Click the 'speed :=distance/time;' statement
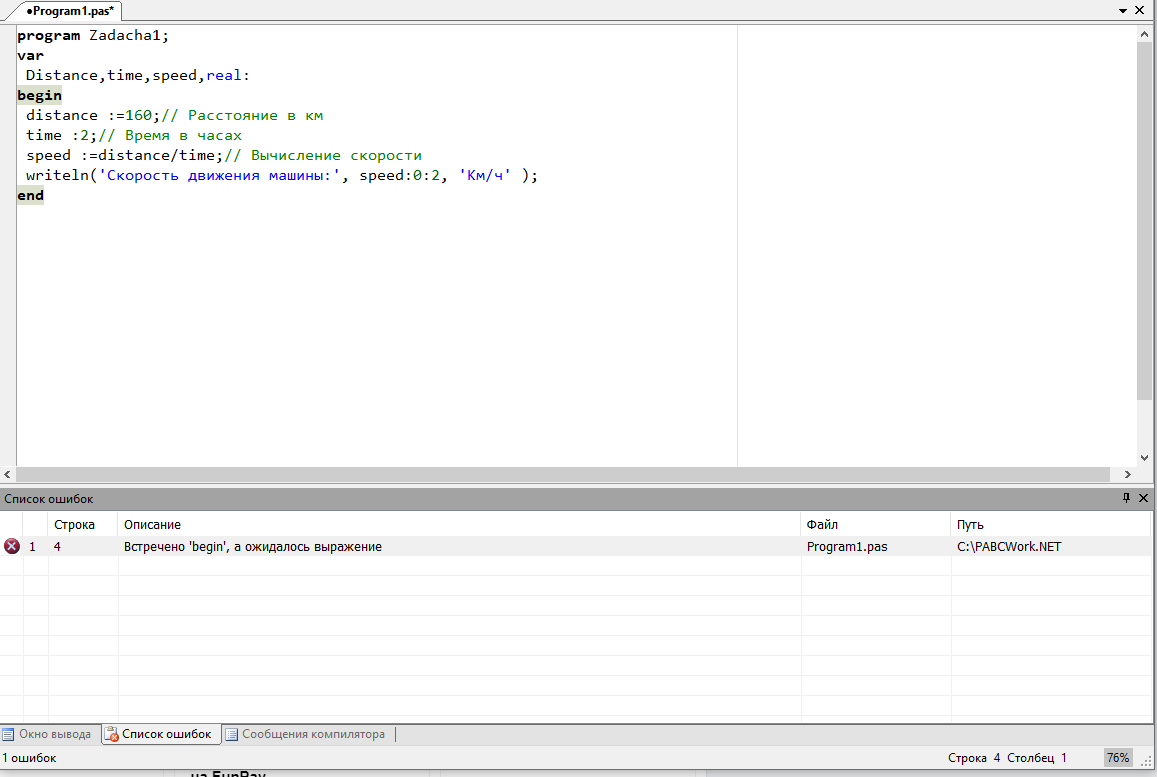This screenshot has width=1157, height=777. (x=124, y=155)
